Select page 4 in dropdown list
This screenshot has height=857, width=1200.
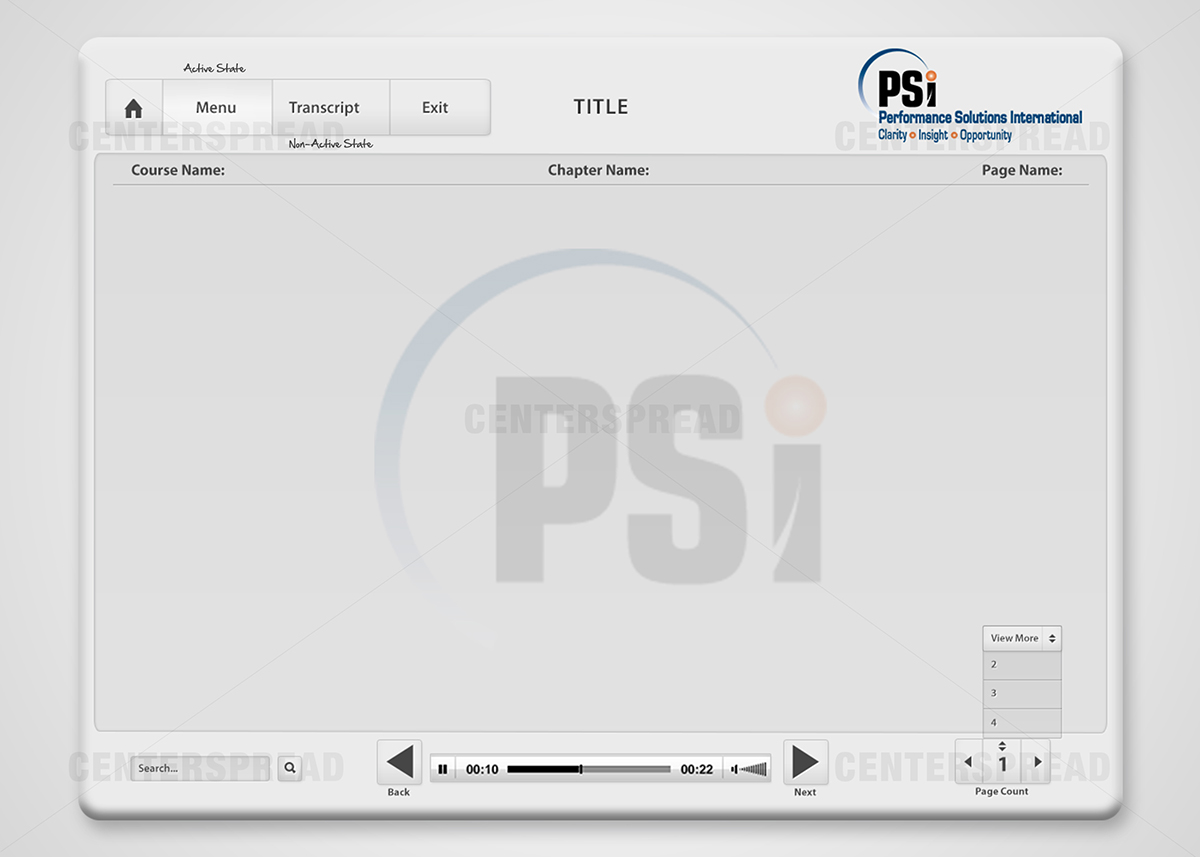coord(1022,722)
